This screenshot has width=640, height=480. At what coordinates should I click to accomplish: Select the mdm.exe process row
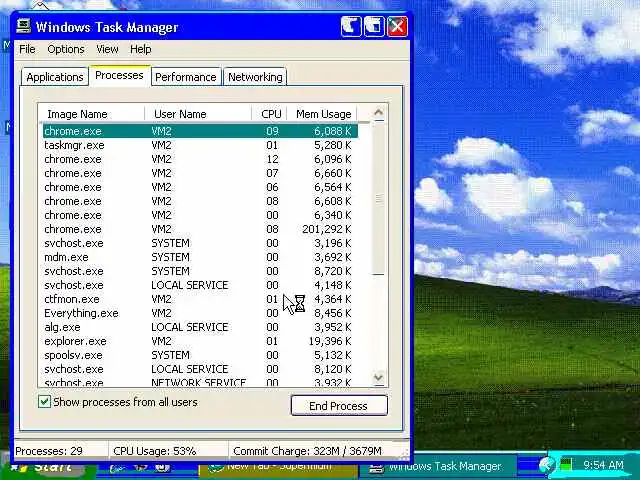[x=200, y=257]
